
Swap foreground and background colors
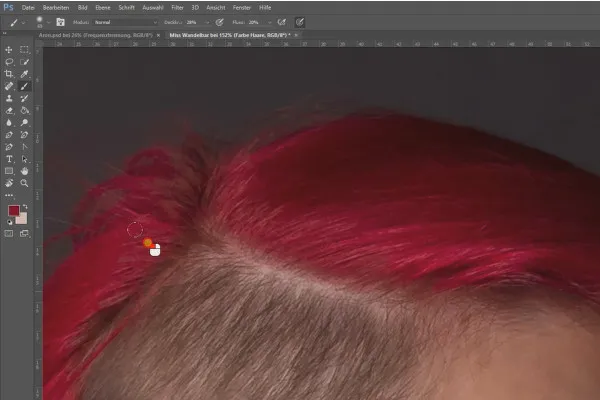tap(25, 207)
